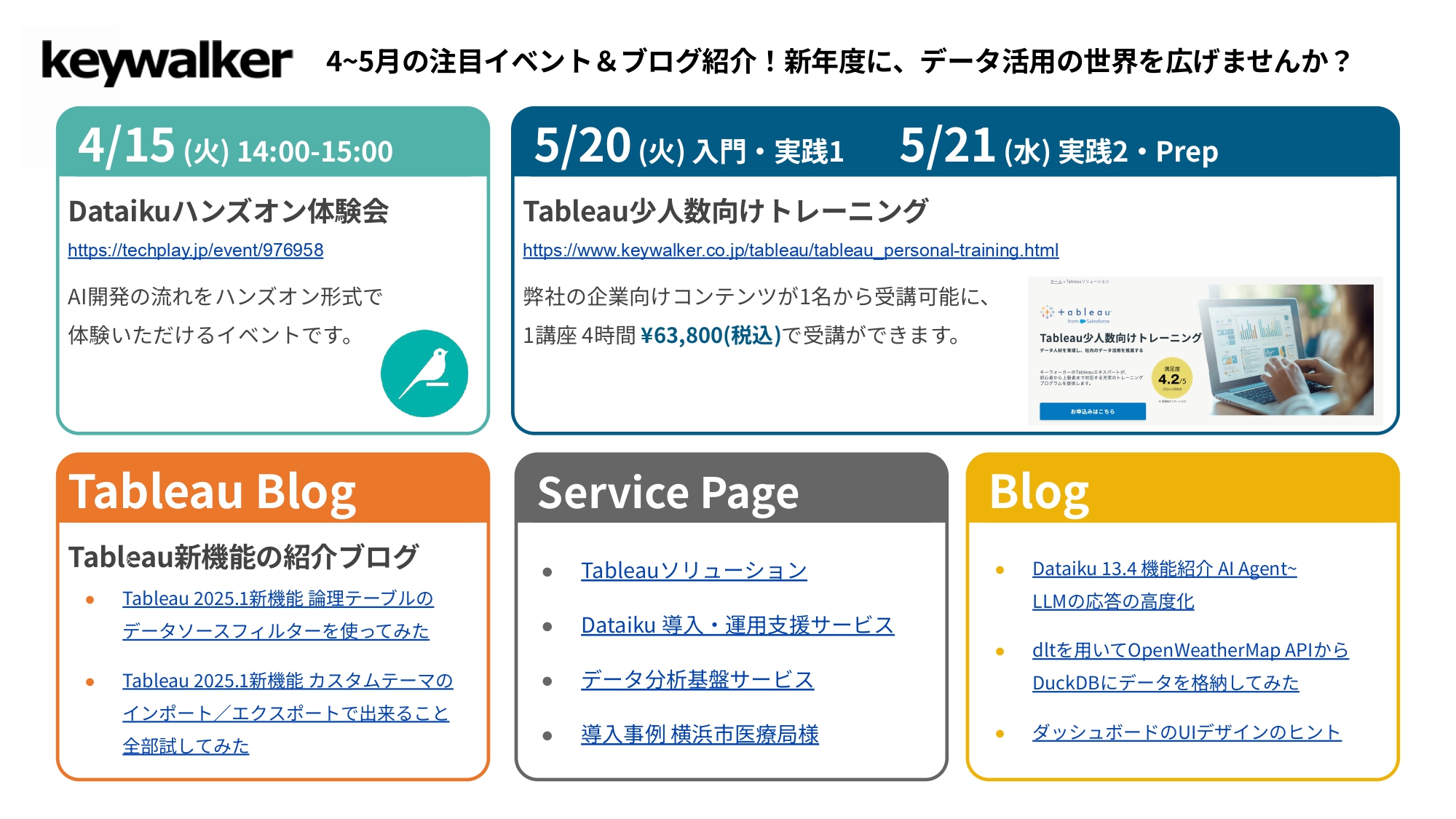Open the Dataiku 13.4 機能紹介 AI Agent link
Screen dimensions: 1456x819
(x=1164, y=585)
